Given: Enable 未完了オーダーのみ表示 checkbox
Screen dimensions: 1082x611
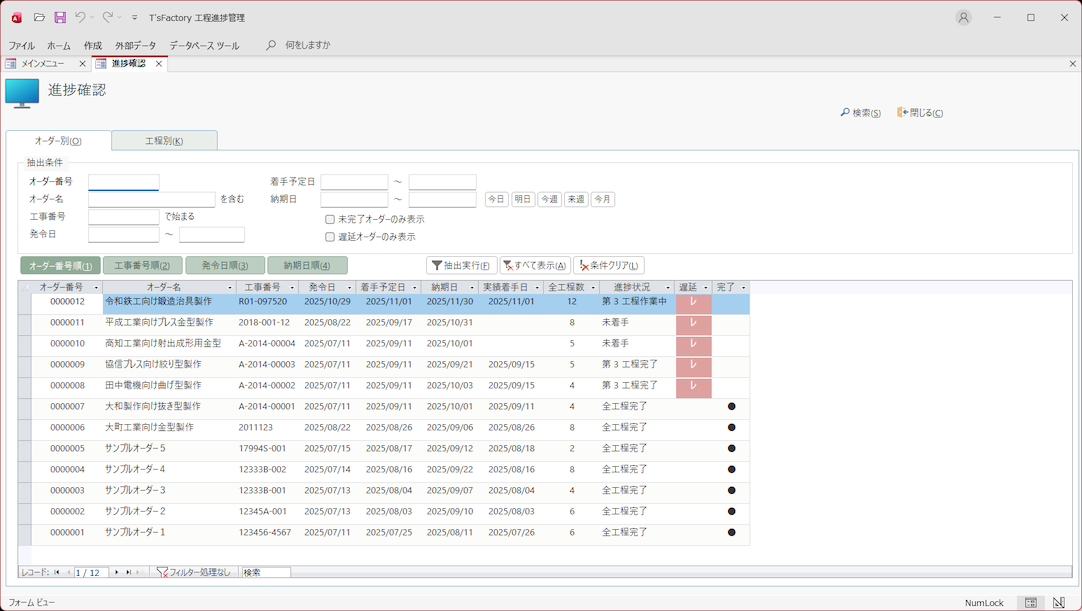Looking at the screenshot, I should 330,219.
